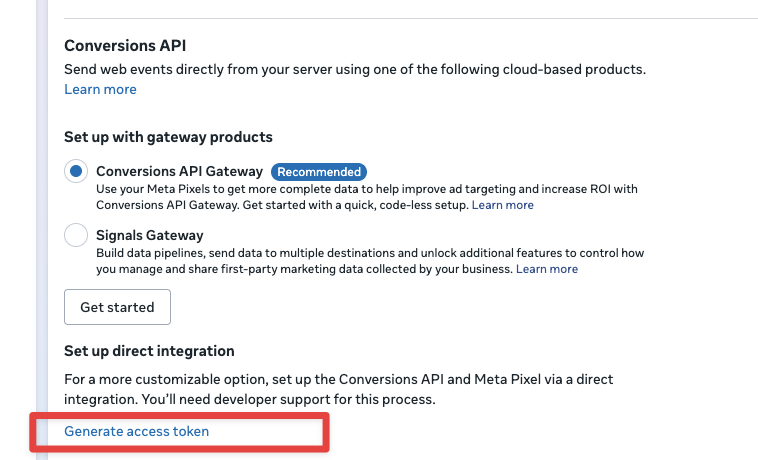758x460 pixels.
Task: Click the 'Set up with gateway products' heading
Action: [168, 137]
